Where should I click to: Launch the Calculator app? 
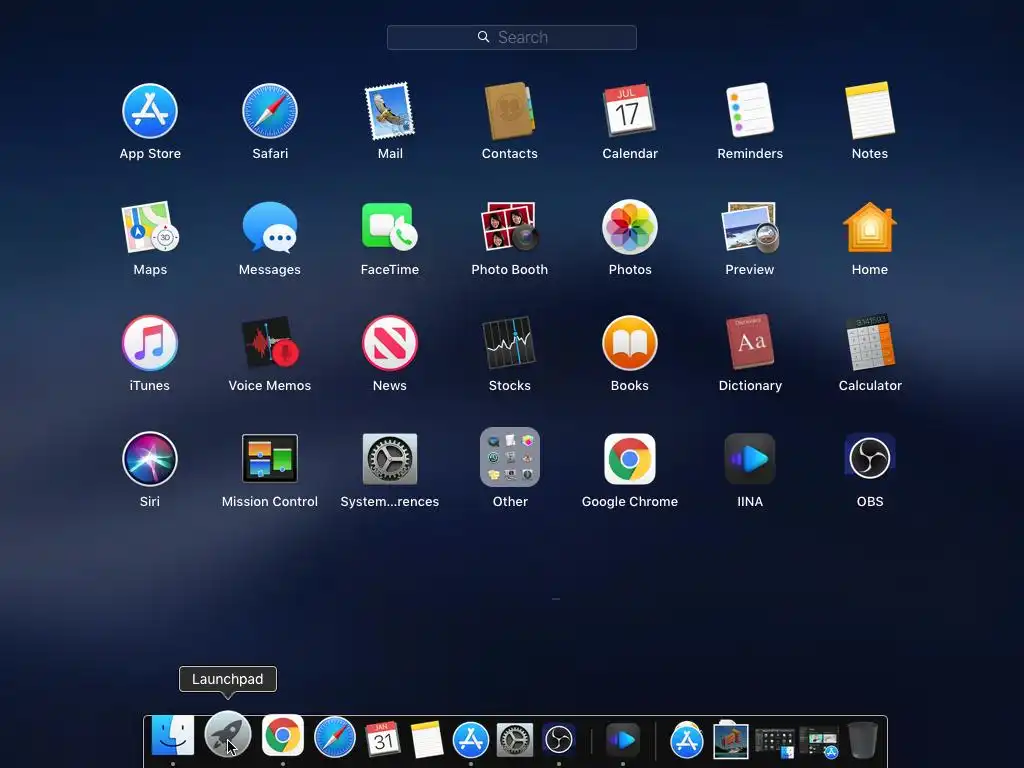(870, 342)
